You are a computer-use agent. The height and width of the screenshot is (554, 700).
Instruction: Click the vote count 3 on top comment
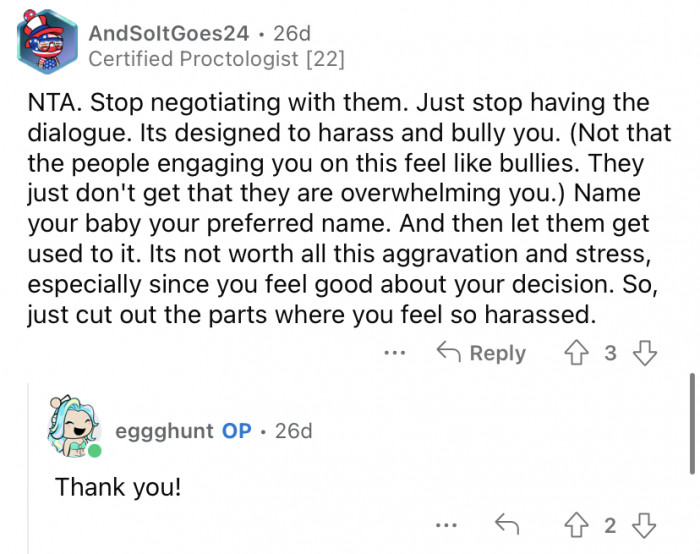click(611, 353)
